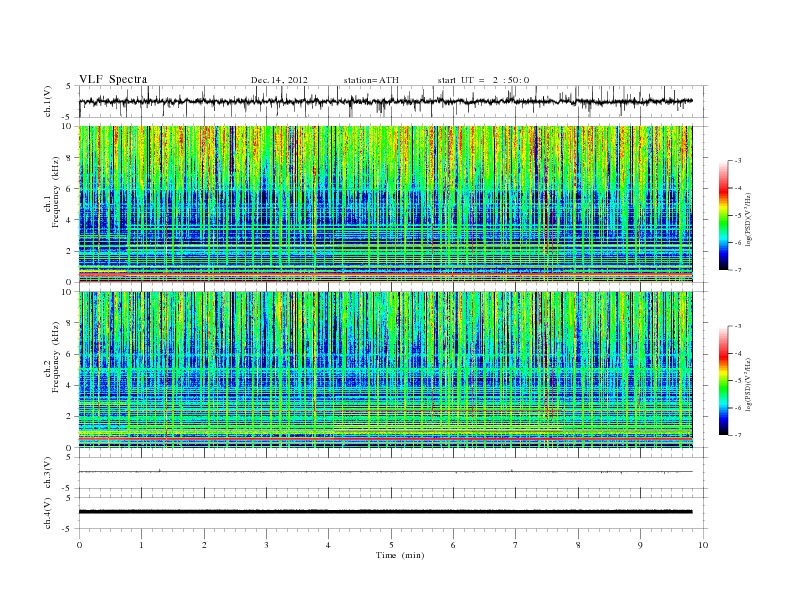Click the ch.2 spectrogram color scale bar
792x612 pixels.
723,380
